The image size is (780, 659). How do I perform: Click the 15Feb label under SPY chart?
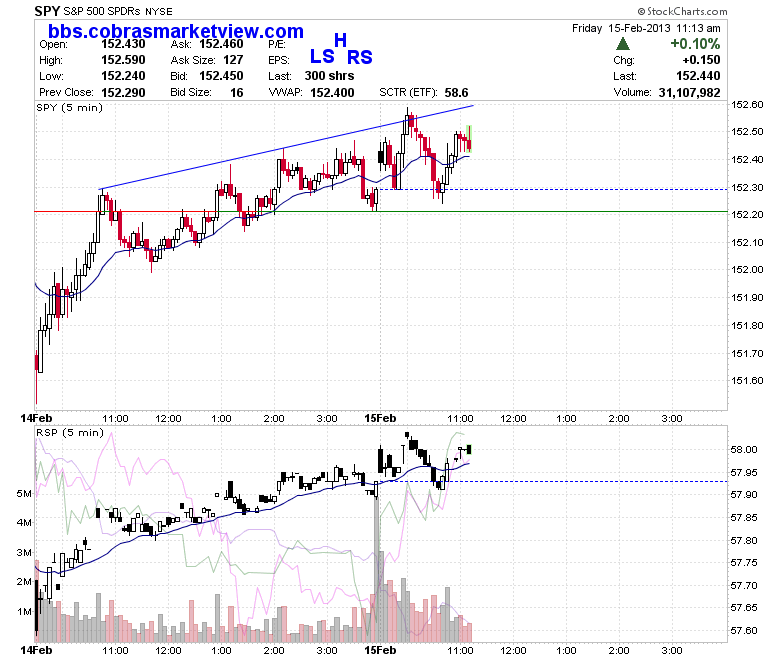pos(381,418)
